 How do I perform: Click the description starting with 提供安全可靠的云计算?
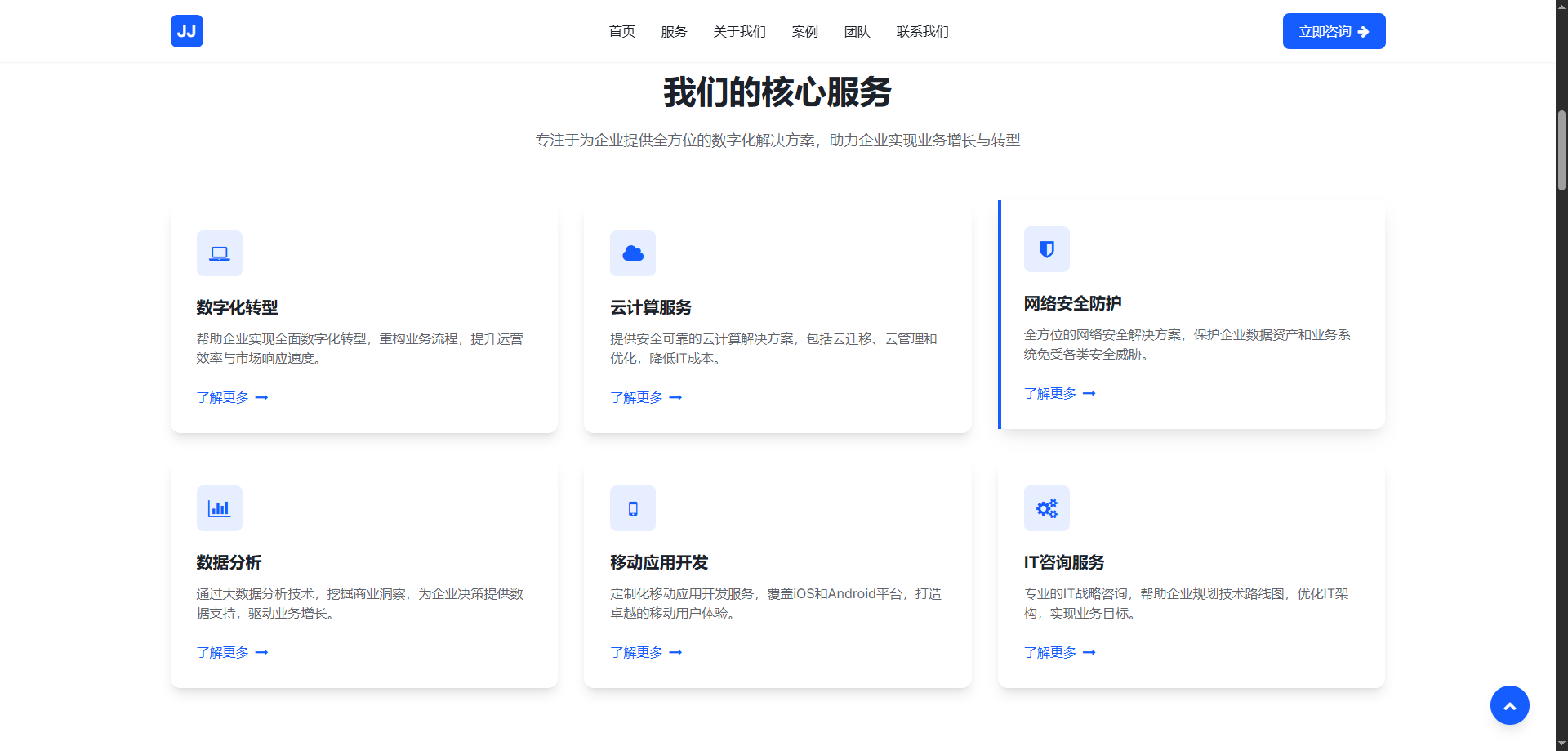tap(773, 348)
